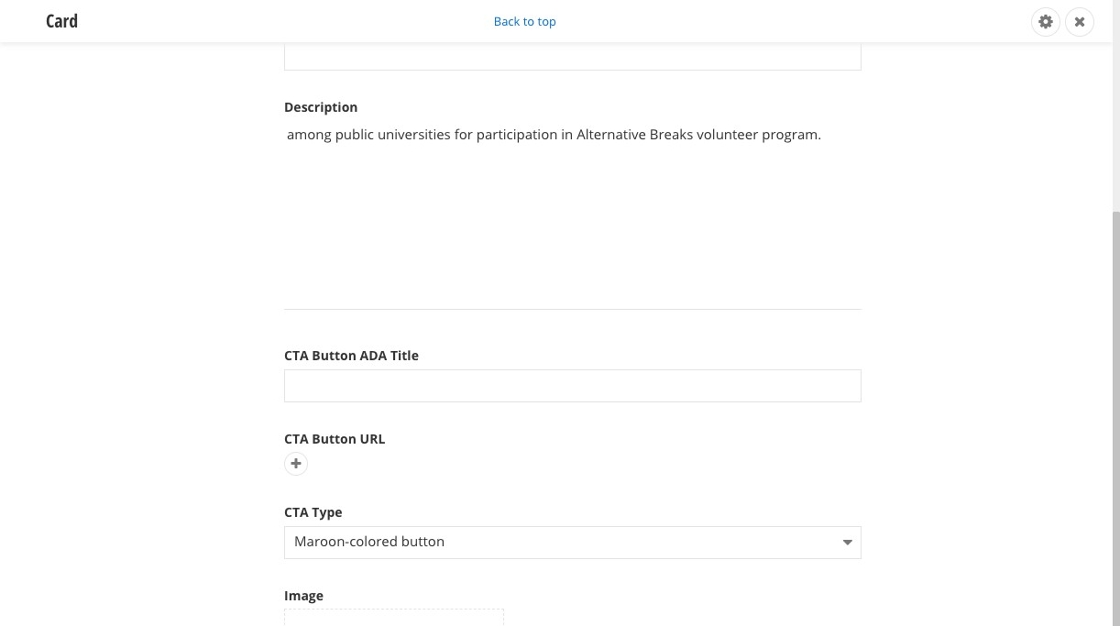The width and height of the screenshot is (1120, 626).
Task: Close the Card editor with X icon
Action: point(1079,21)
